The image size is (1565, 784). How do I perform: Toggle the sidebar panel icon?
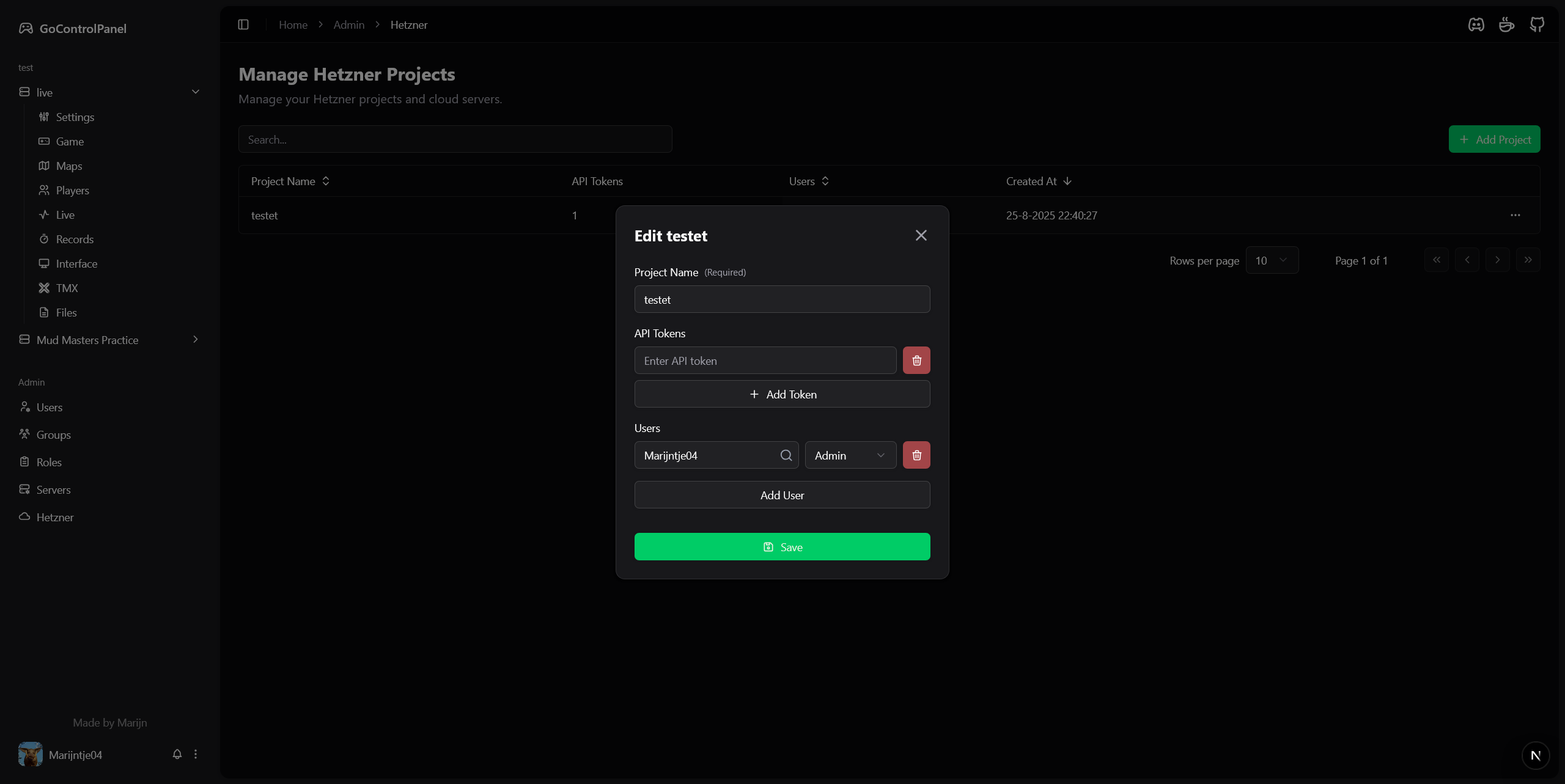click(x=243, y=24)
